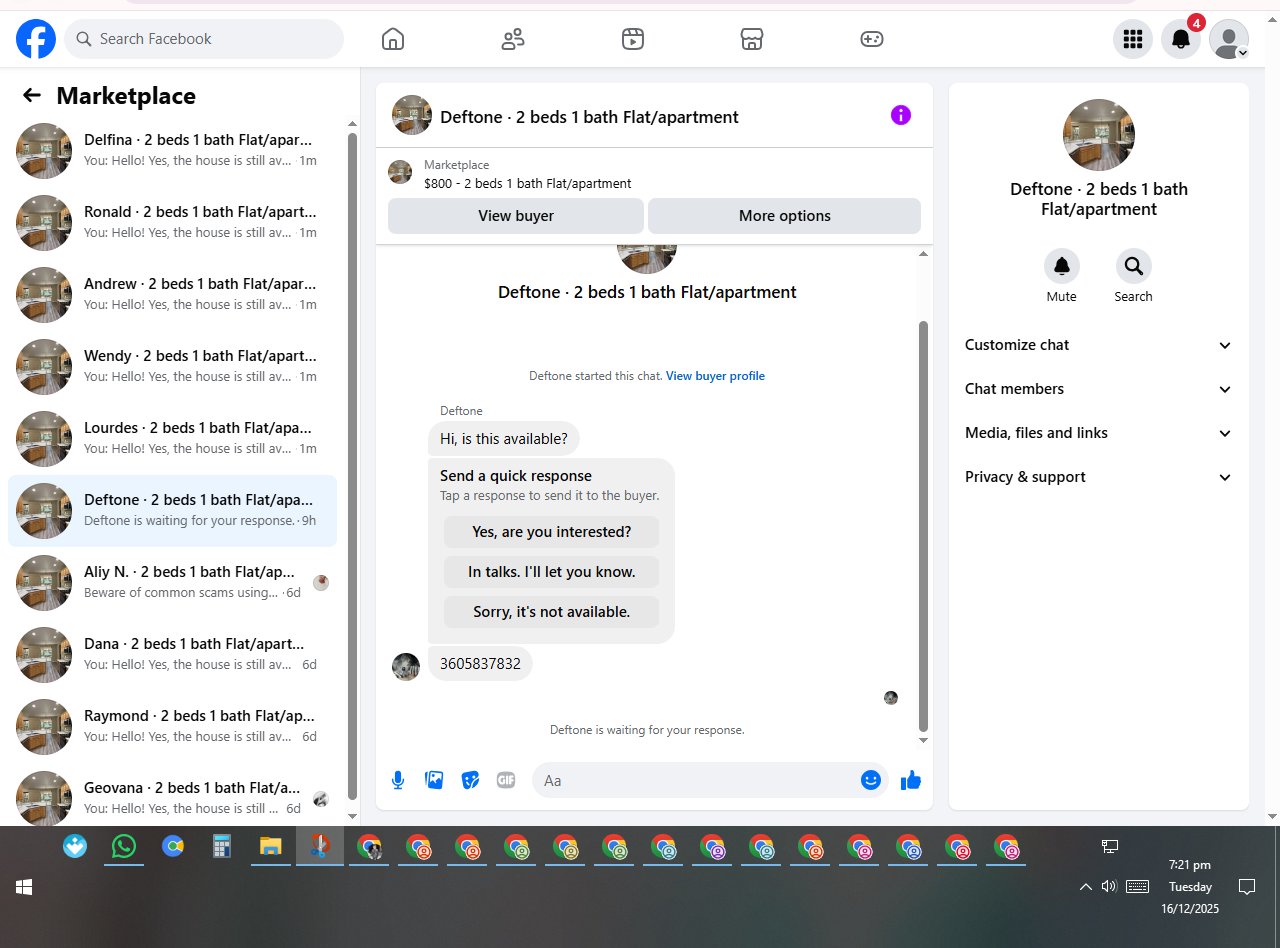Show hidden tray icons chevron
This screenshot has width=1280, height=948.
pyautogui.click(x=1085, y=886)
